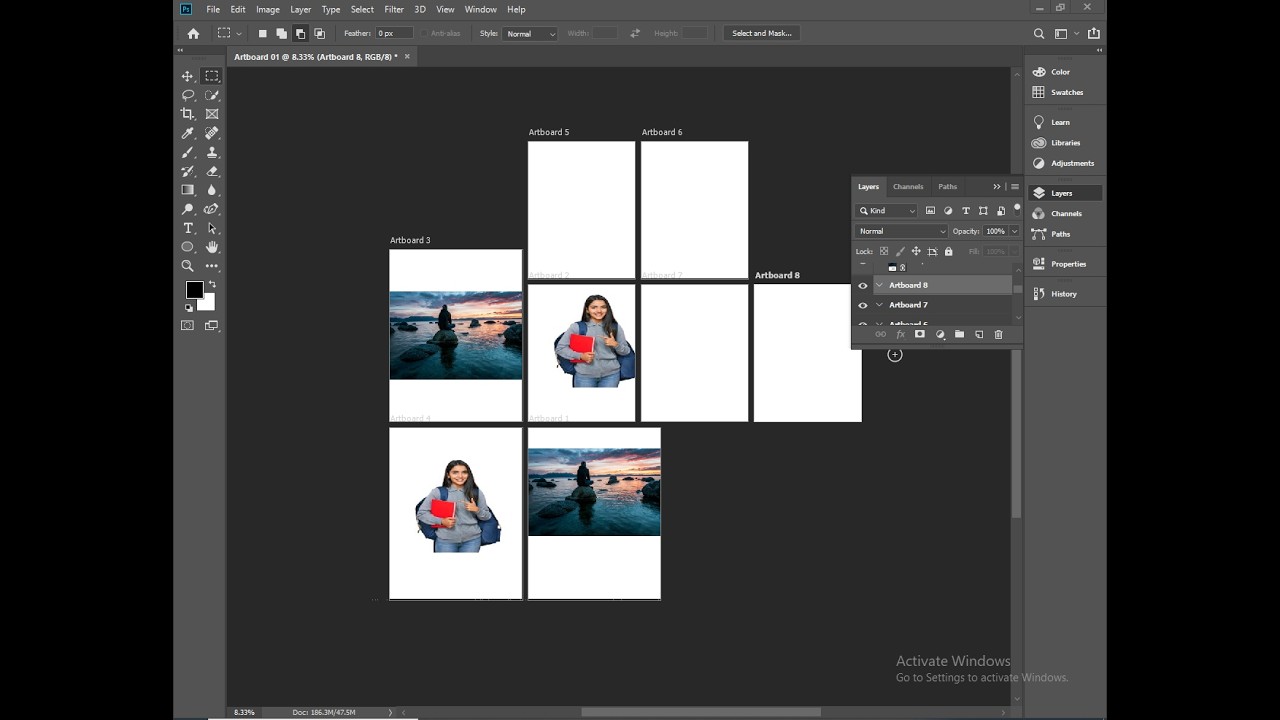This screenshot has width=1280, height=720.
Task: Collapse Artboard 7 group chevron
Action: point(880,305)
